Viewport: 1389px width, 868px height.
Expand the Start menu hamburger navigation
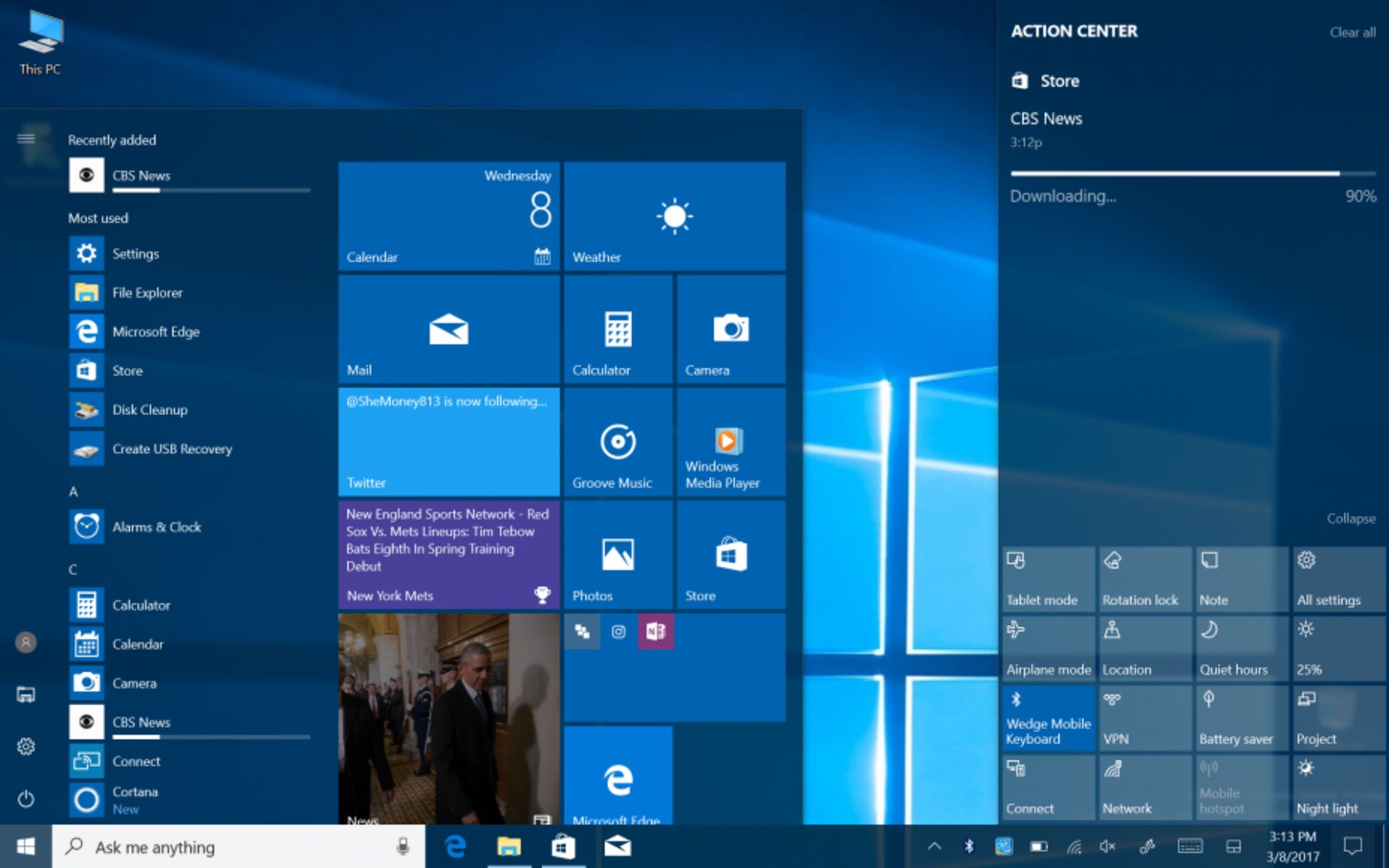pyautogui.click(x=26, y=138)
